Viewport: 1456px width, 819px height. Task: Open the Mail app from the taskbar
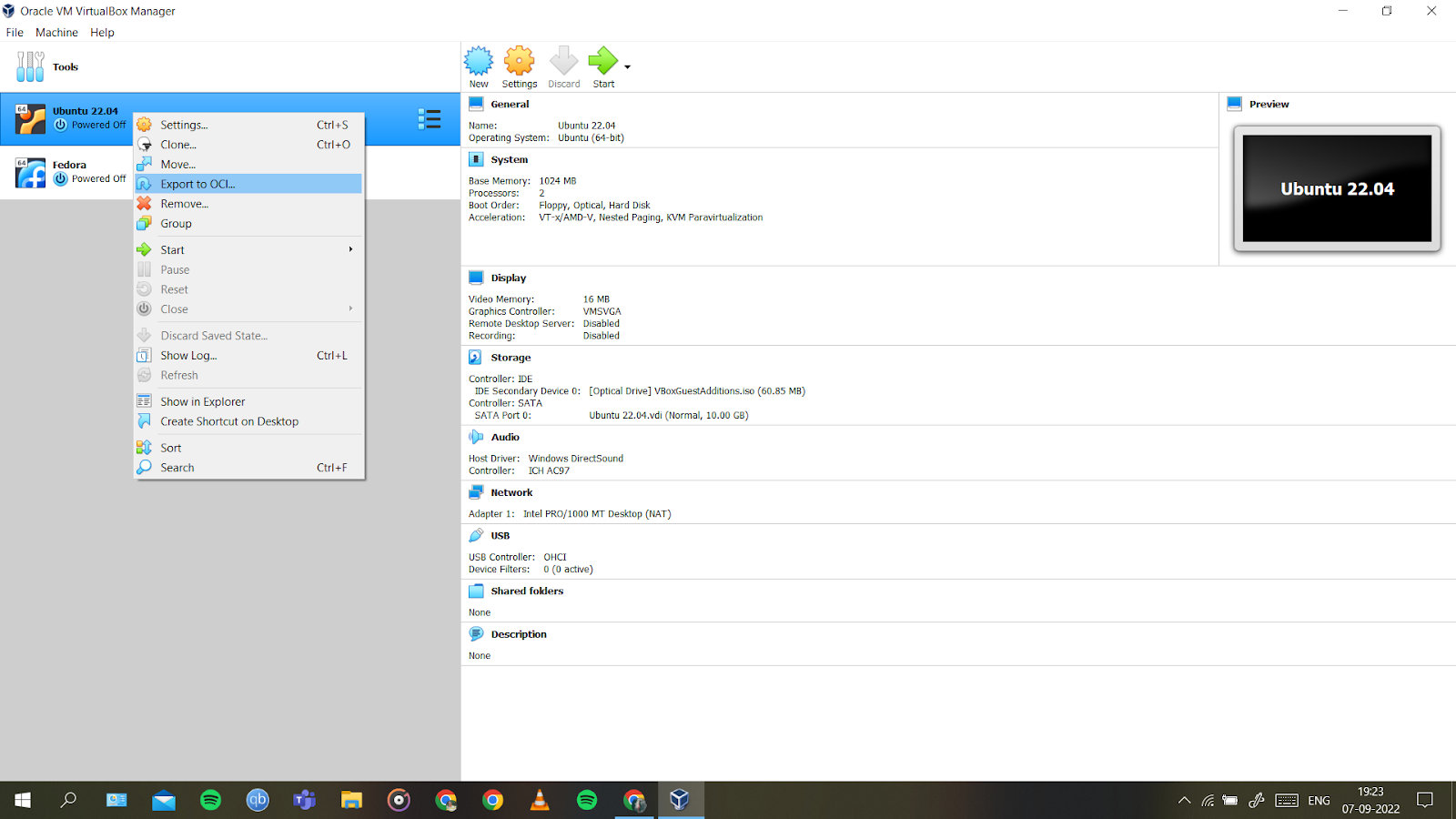(164, 800)
